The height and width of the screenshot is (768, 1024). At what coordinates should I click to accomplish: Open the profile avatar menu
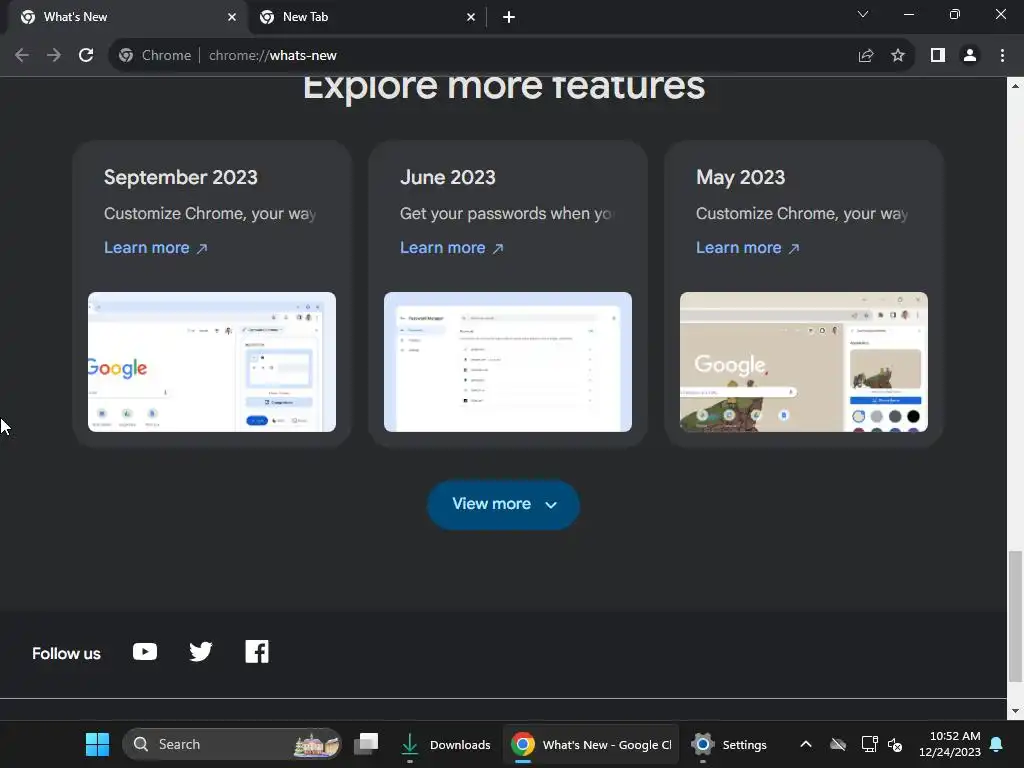[x=970, y=56]
